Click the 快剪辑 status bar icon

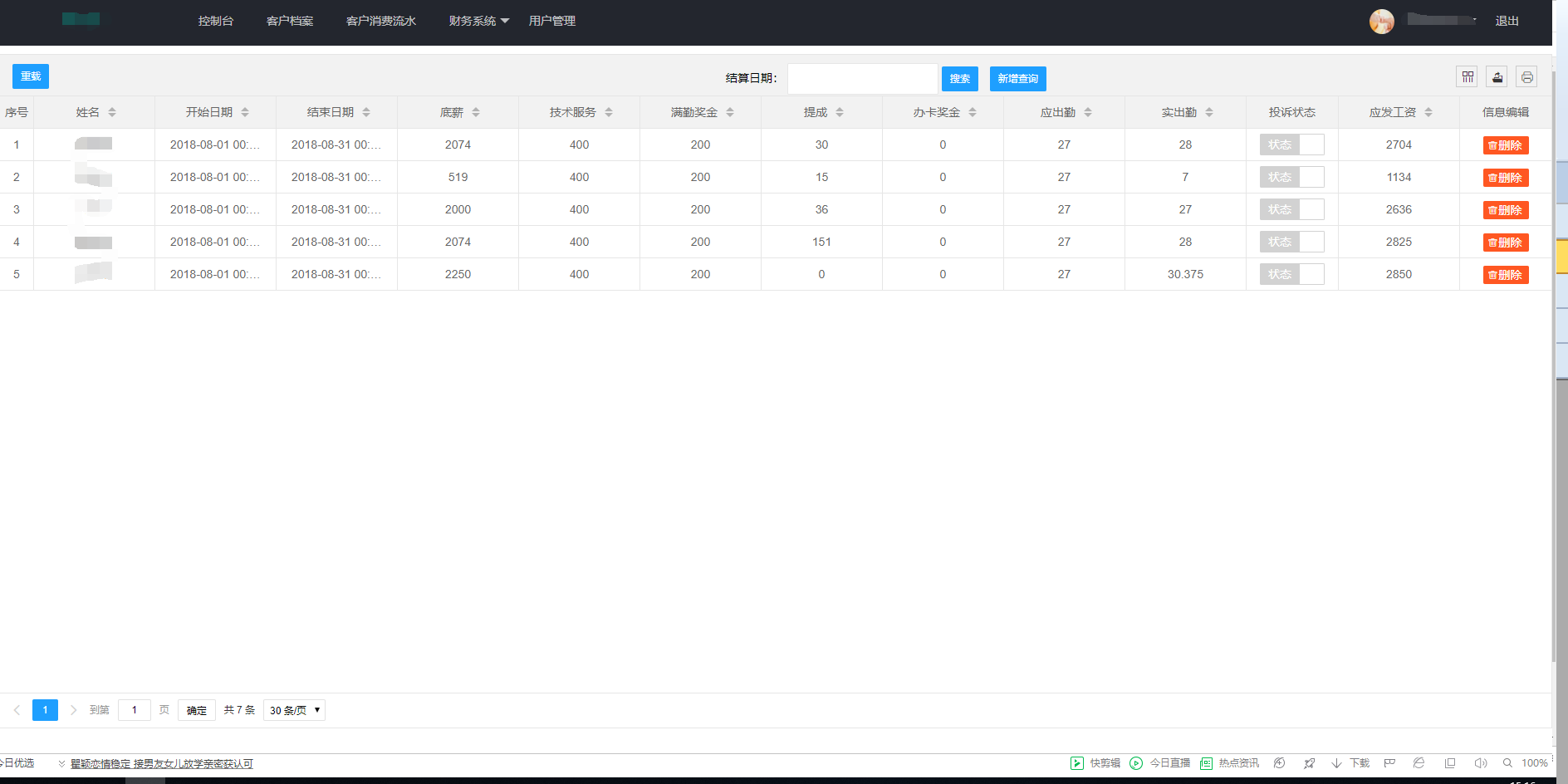pos(1077,763)
